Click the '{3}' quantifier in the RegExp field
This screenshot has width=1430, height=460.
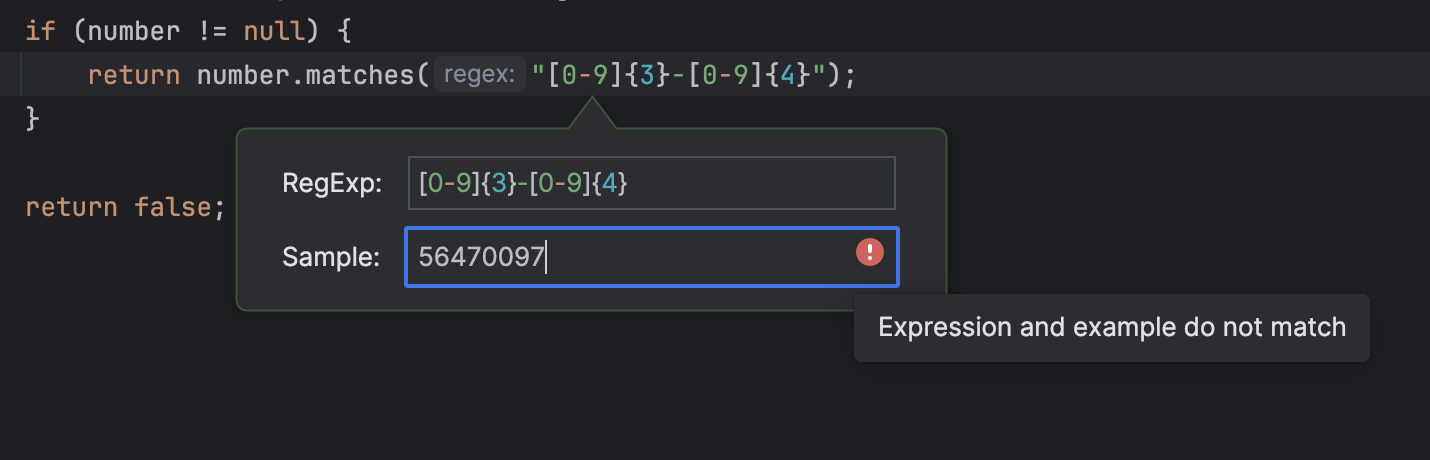point(493,184)
